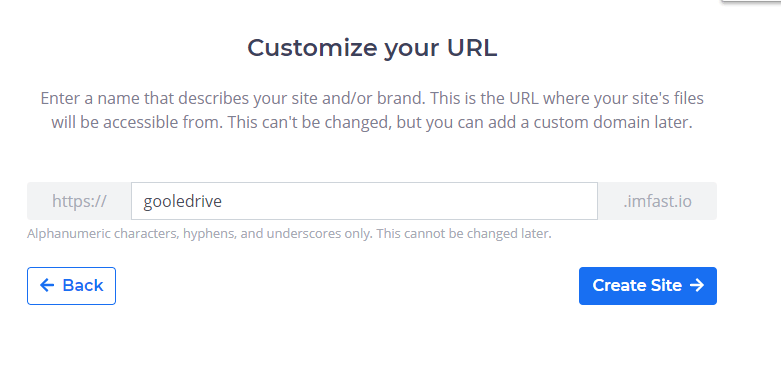Click the word 'Customize' in the heading
Viewport: 781px width, 389px height.
312,48
